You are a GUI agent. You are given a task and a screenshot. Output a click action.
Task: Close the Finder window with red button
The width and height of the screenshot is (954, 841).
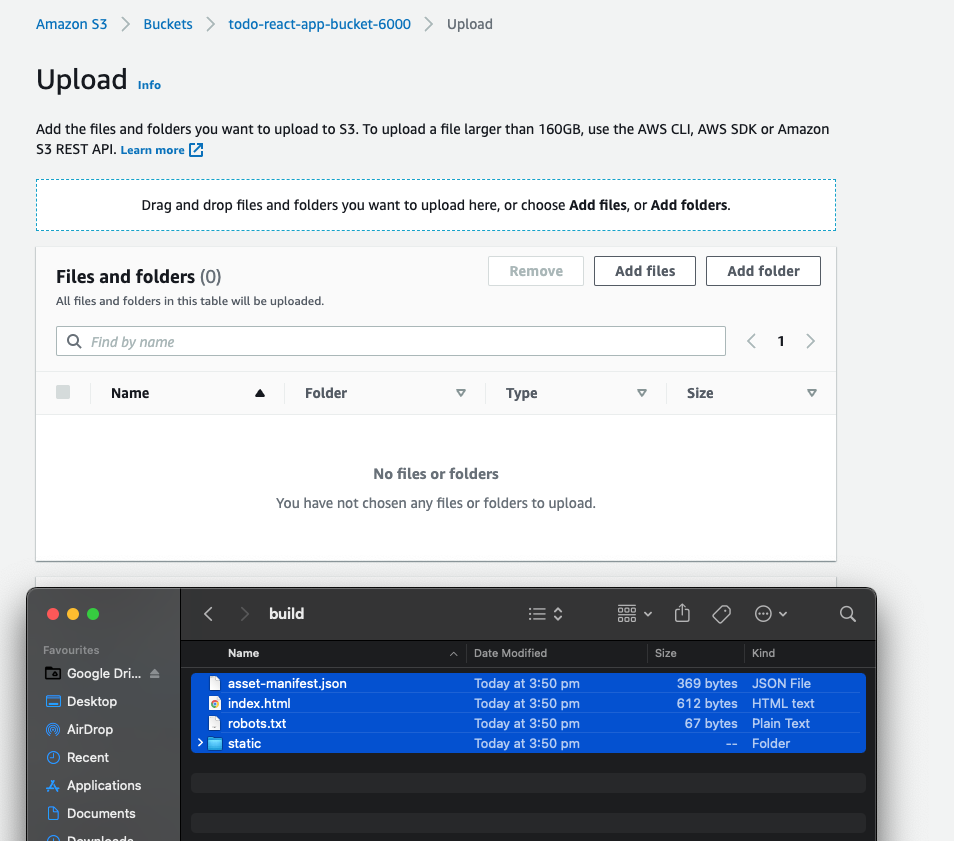click(x=53, y=614)
